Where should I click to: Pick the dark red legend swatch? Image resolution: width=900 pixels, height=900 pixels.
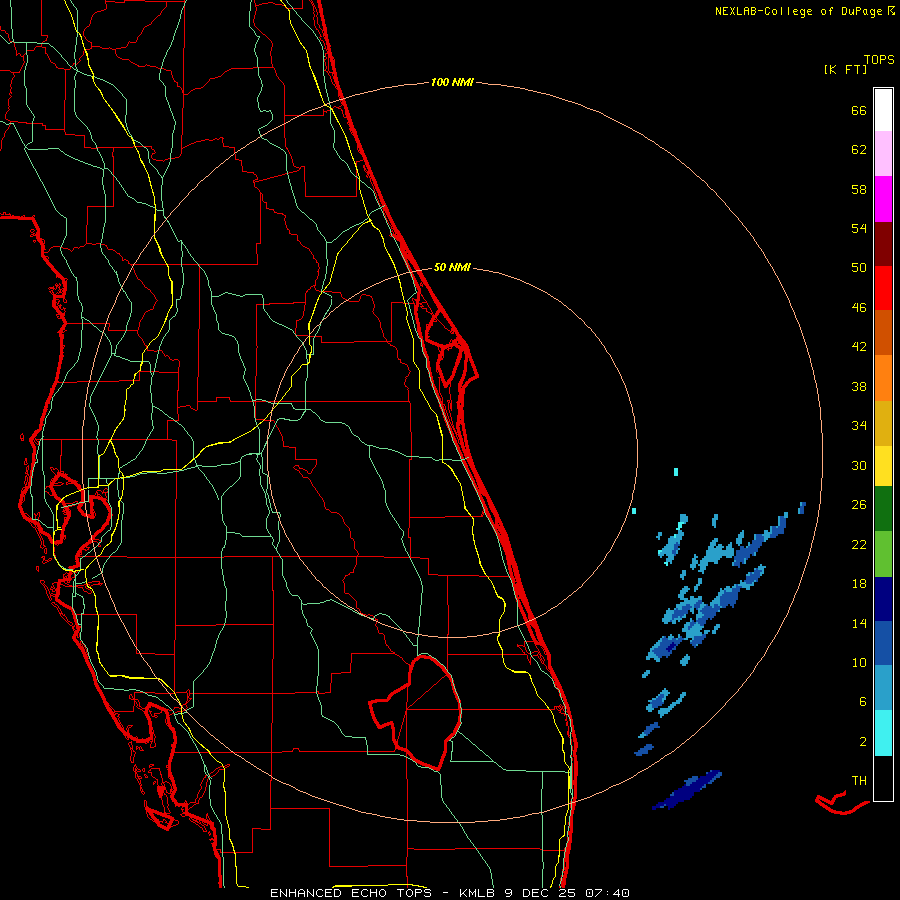pos(883,244)
